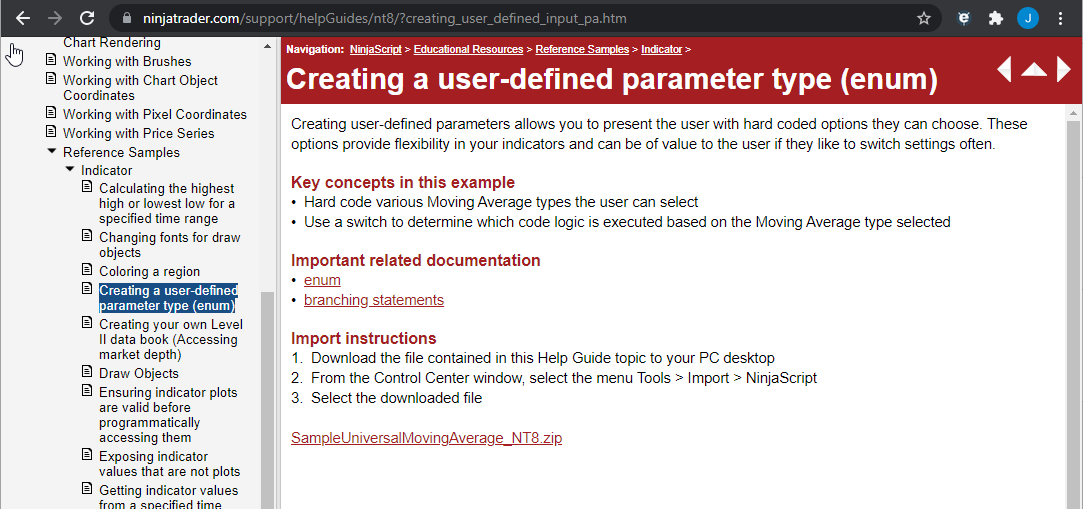The image size is (1083, 509).
Task: Go to next topic with right arrow
Action: [x=1063, y=69]
